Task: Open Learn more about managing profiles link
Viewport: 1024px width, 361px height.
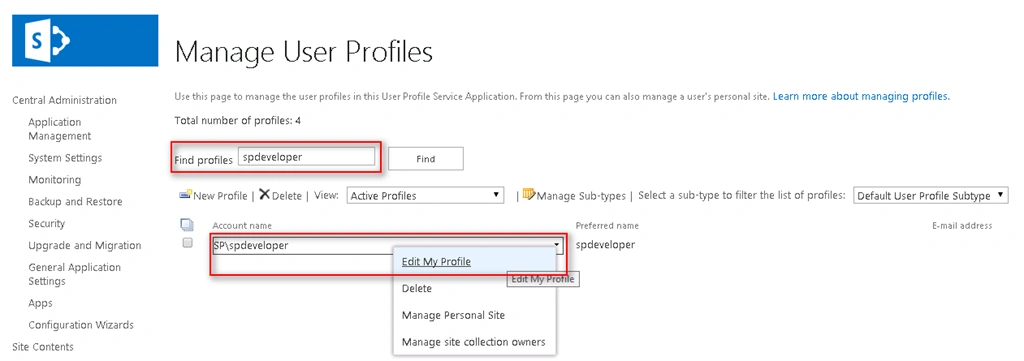Action: tap(861, 96)
